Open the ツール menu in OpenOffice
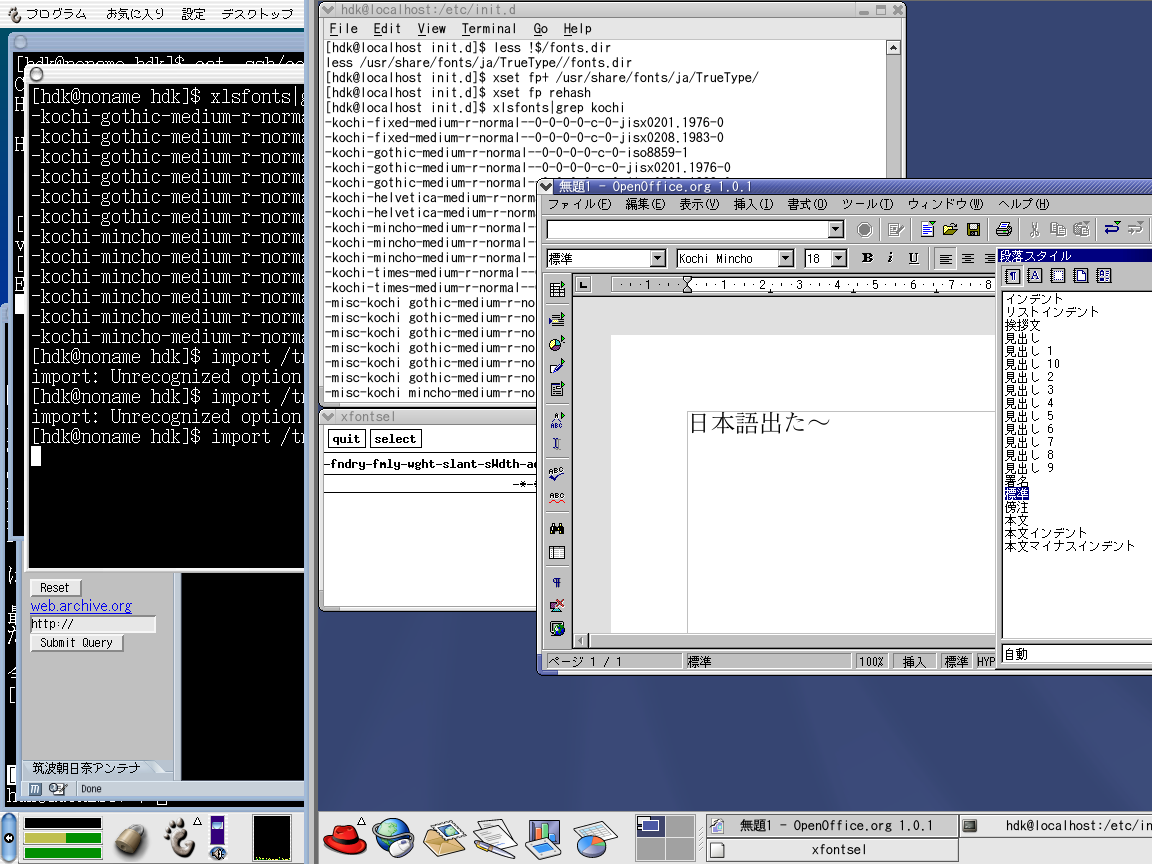The height and width of the screenshot is (864, 1152). [x=867, y=204]
